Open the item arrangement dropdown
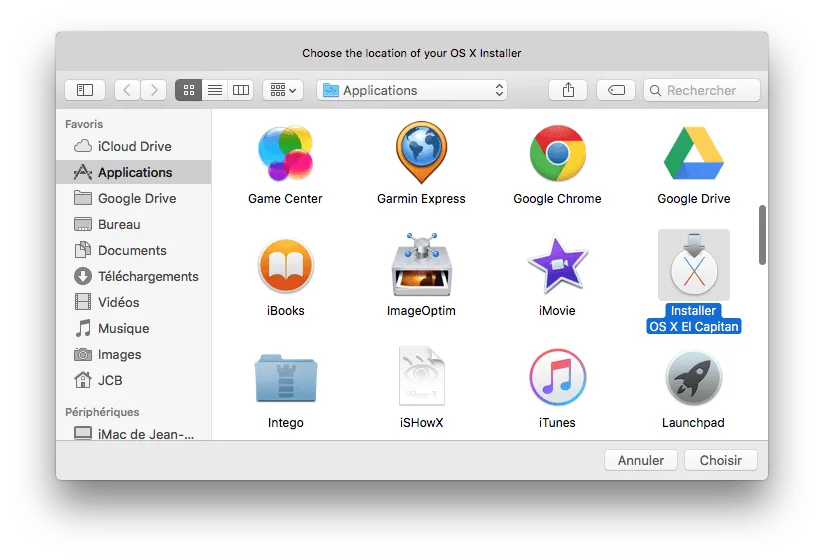The height and width of the screenshot is (560, 824). coord(283,90)
